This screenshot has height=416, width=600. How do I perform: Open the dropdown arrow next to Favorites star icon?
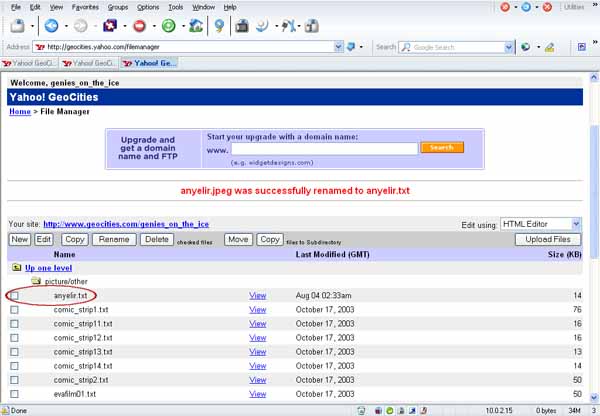click(x=124, y=26)
